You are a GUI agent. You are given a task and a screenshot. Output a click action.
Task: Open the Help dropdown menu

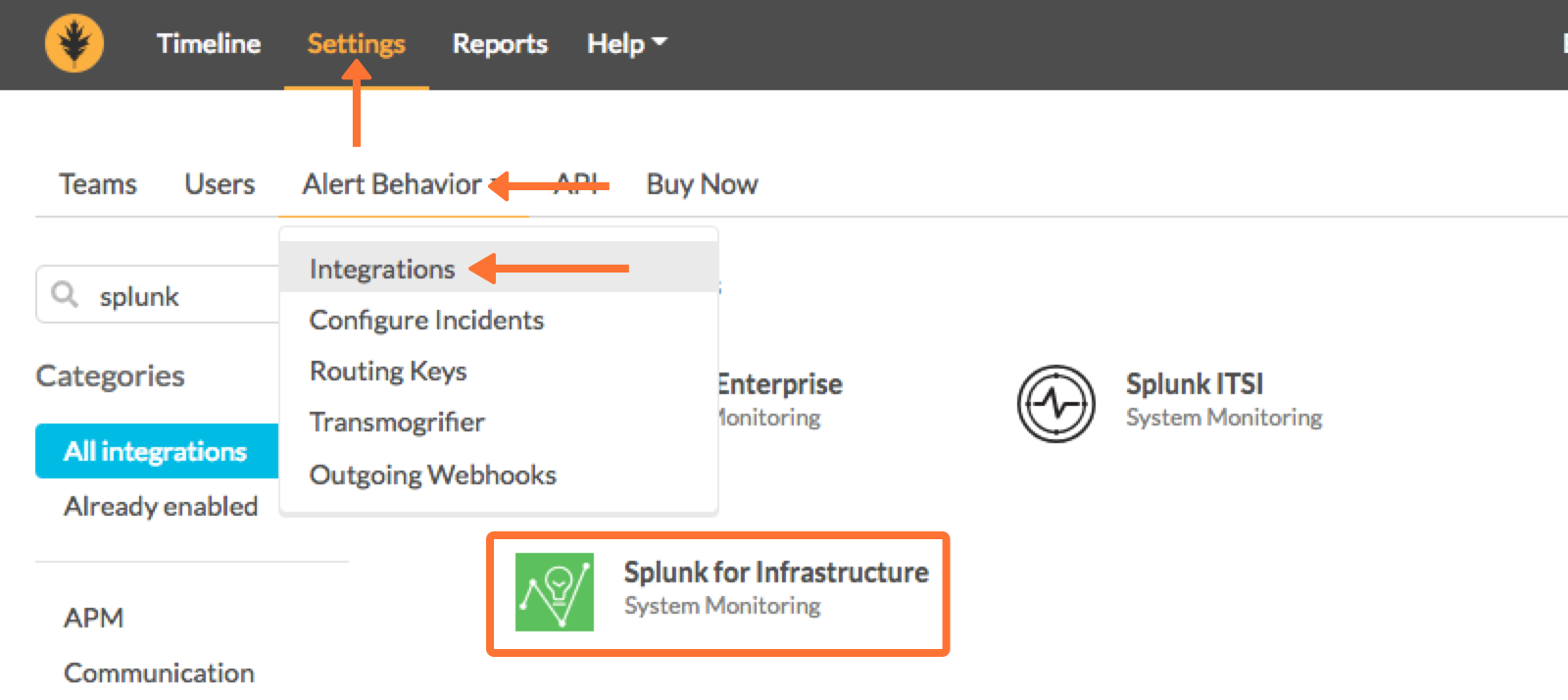(x=626, y=44)
